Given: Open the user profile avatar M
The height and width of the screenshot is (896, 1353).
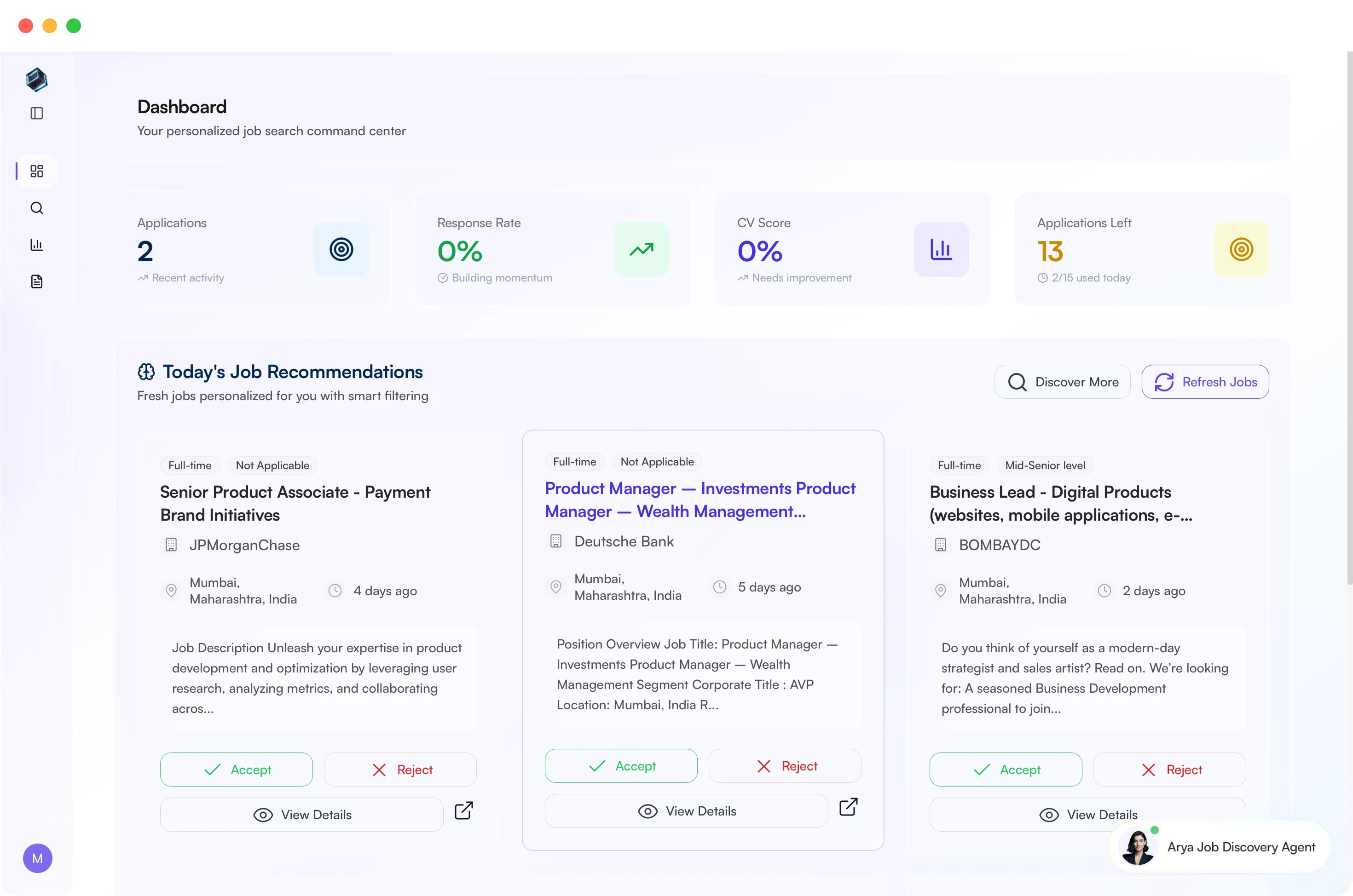Looking at the screenshot, I should point(38,858).
